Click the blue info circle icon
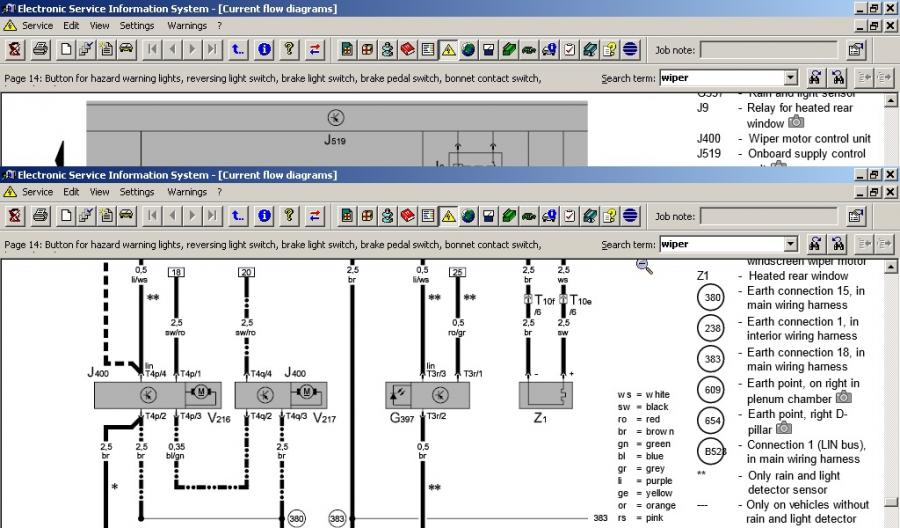Viewport: 900px width, 528px height. point(264,215)
